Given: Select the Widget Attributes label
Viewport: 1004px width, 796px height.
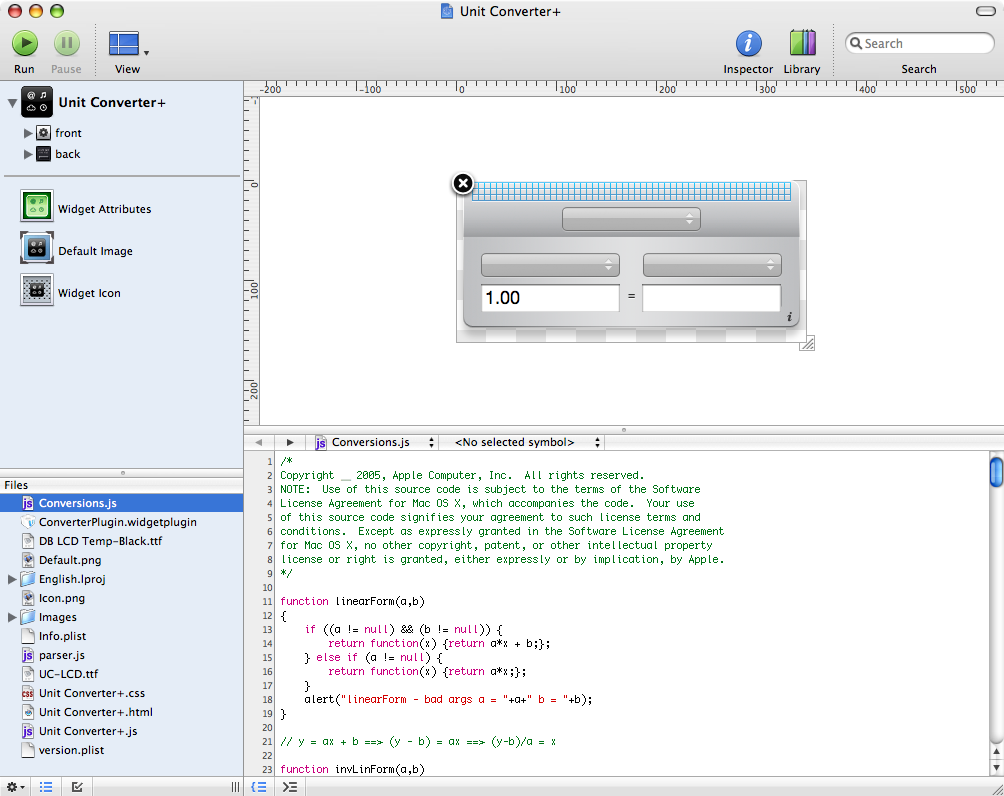Looking at the screenshot, I should tap(104, 209).
